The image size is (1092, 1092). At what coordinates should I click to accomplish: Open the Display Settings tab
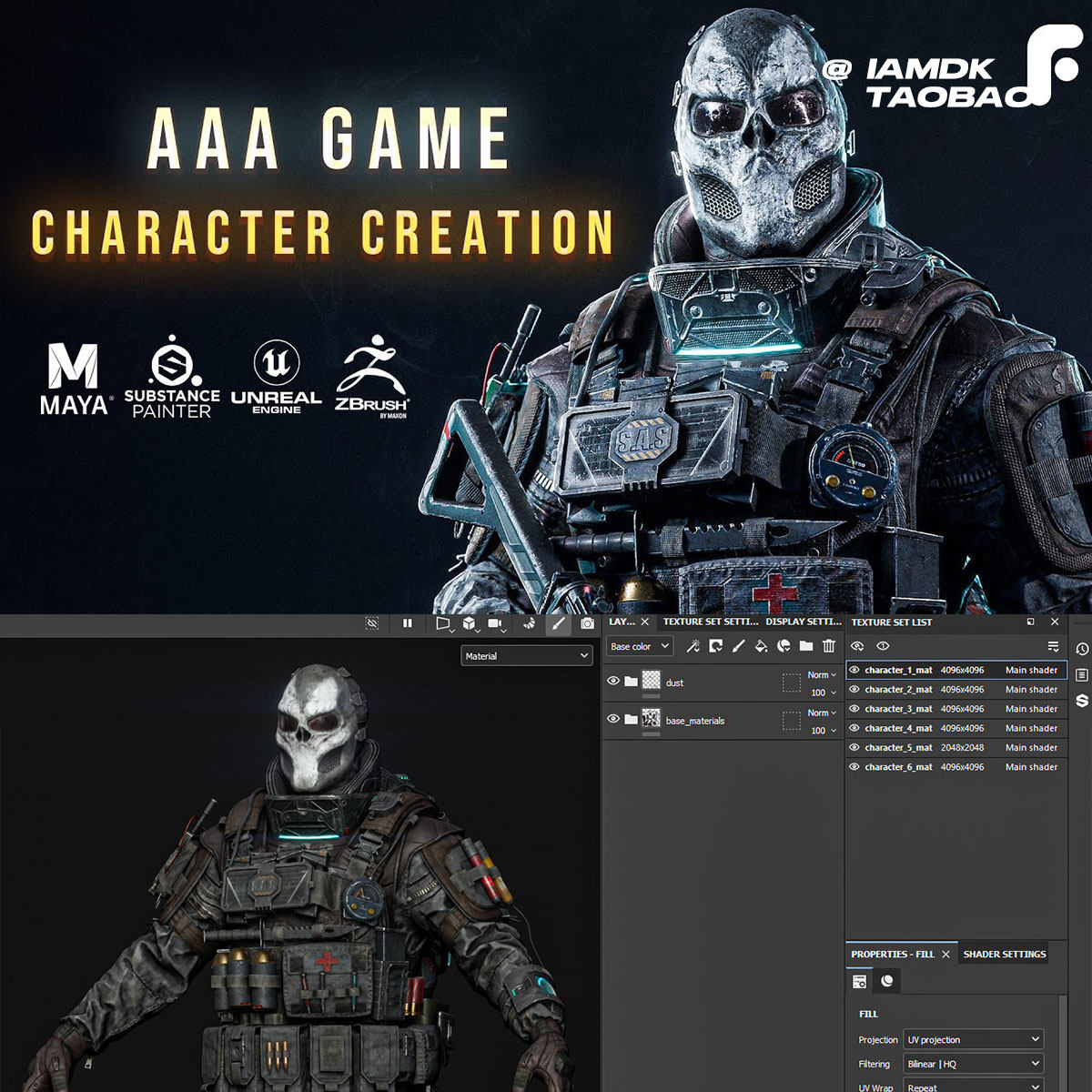coord(804,622)
